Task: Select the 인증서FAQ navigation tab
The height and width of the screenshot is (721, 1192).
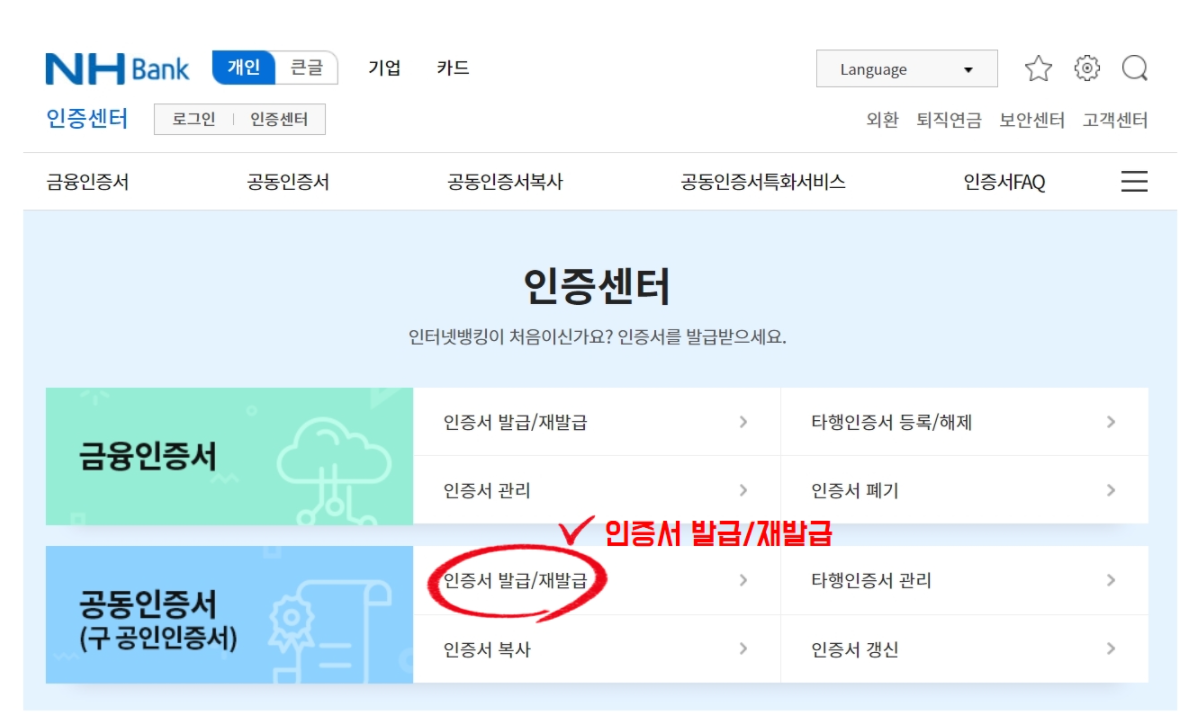Action: click(1004, 182)
